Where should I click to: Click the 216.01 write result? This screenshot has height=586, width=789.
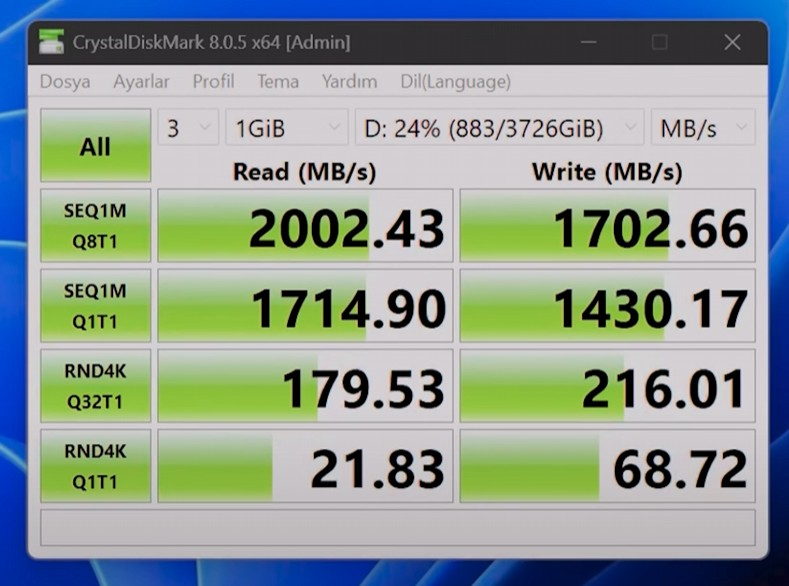coord(608,386)
